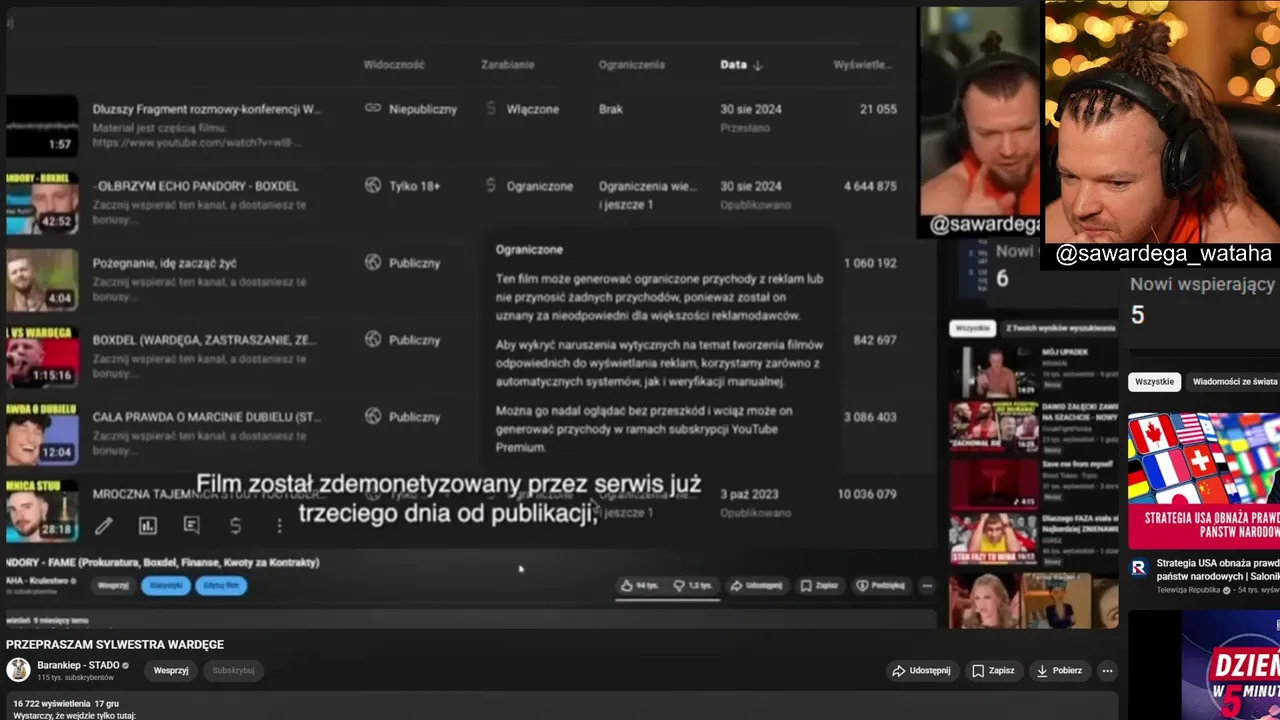Click Wesprzyj next to Barankiep - STADO
The height and width of the screenshot is (720, 1280).
(x=171, y=670)
